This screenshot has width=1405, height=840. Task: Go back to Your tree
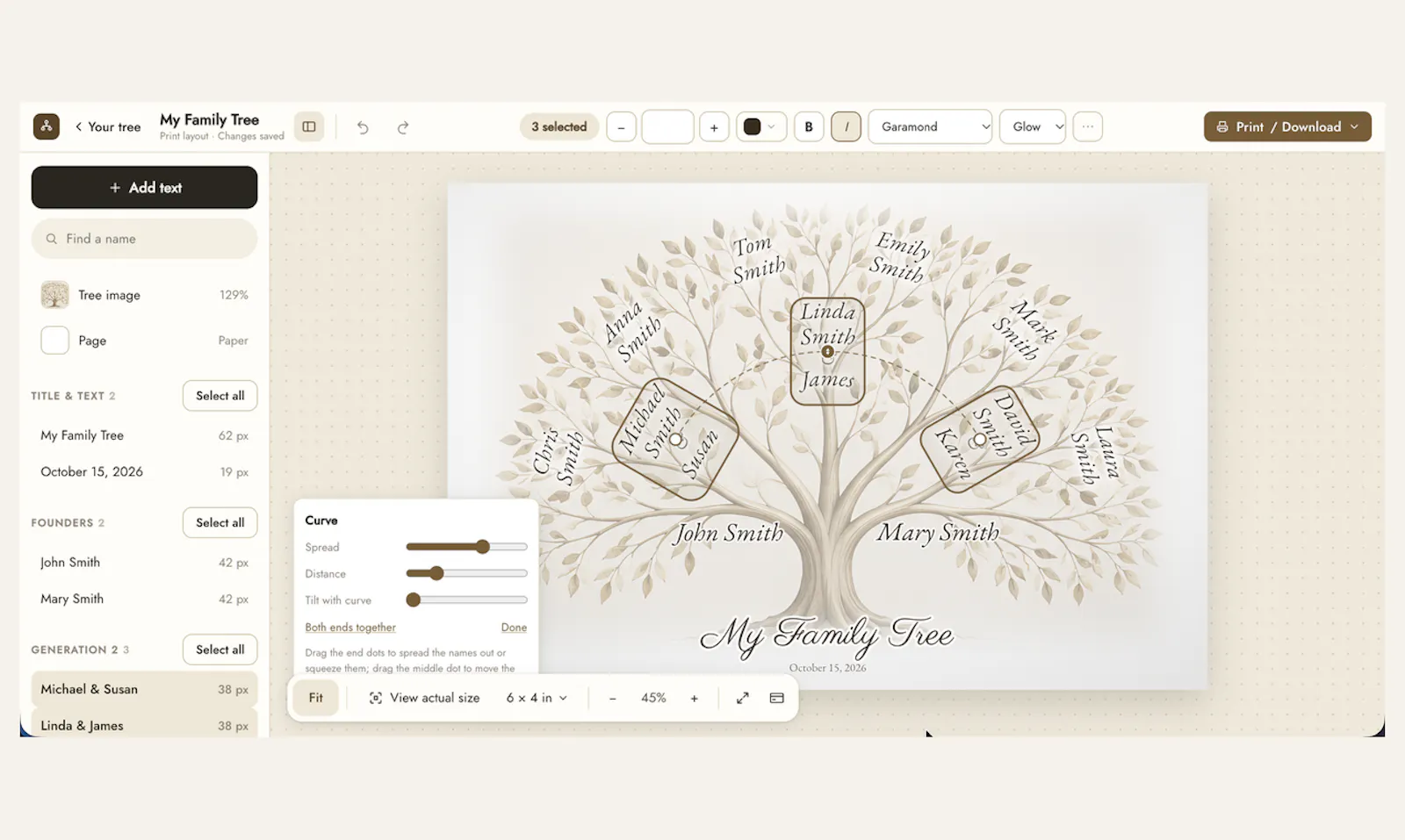coord(108,126)
